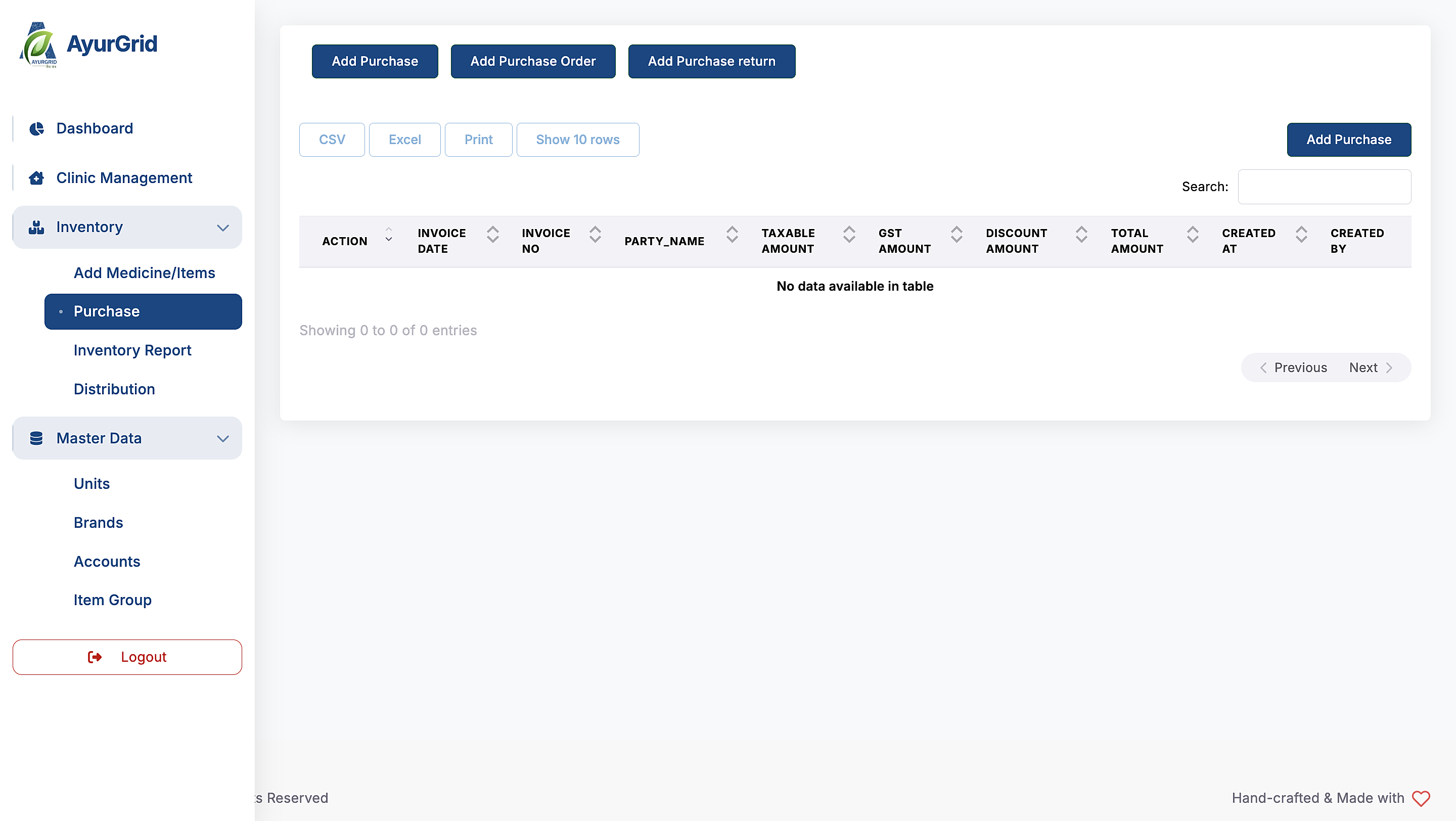Click top-left Add Purchase button
This screenshot has height=821, width=1456.
(x=375, y=61)
